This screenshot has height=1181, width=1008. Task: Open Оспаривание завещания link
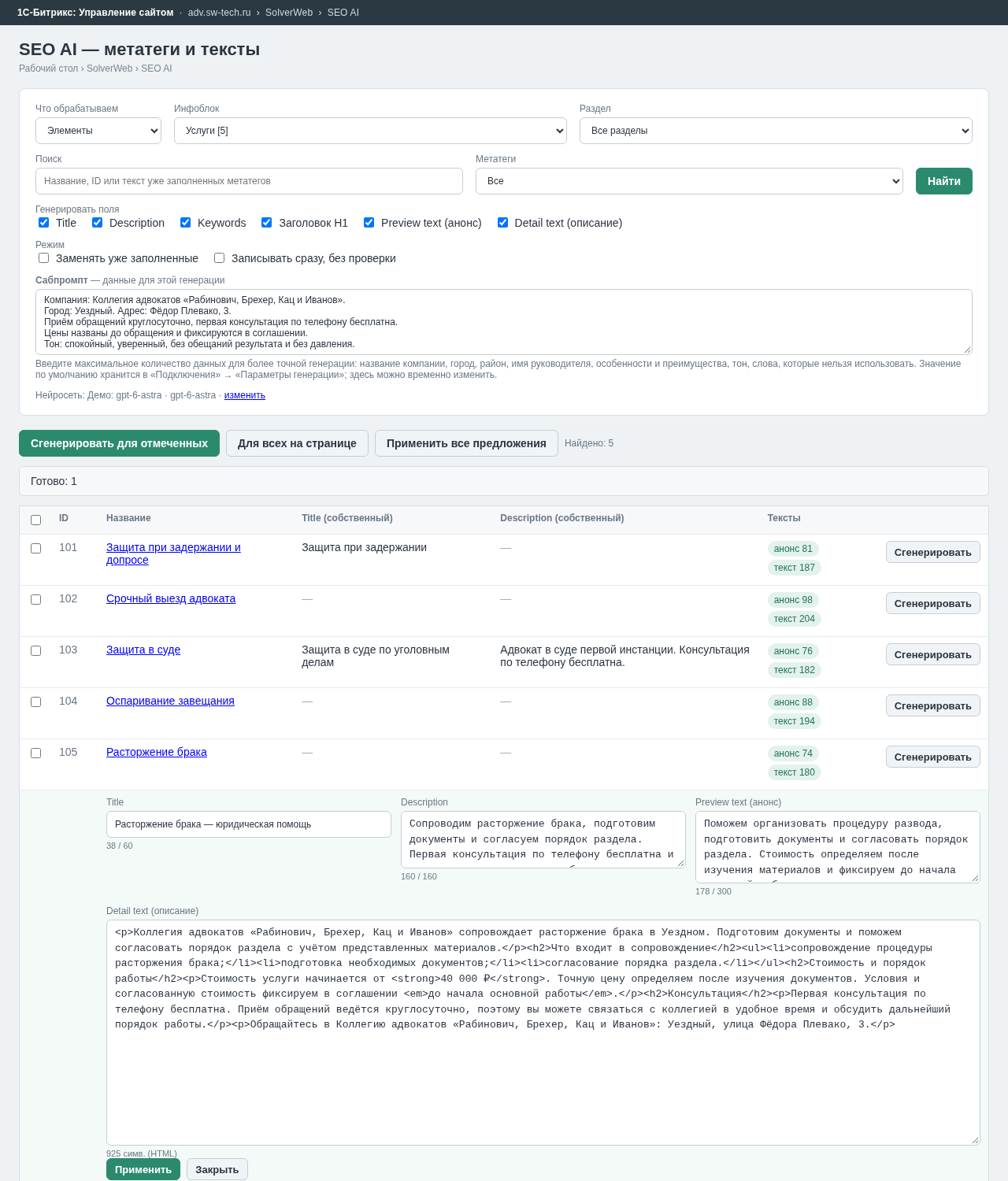pos(170,701)
